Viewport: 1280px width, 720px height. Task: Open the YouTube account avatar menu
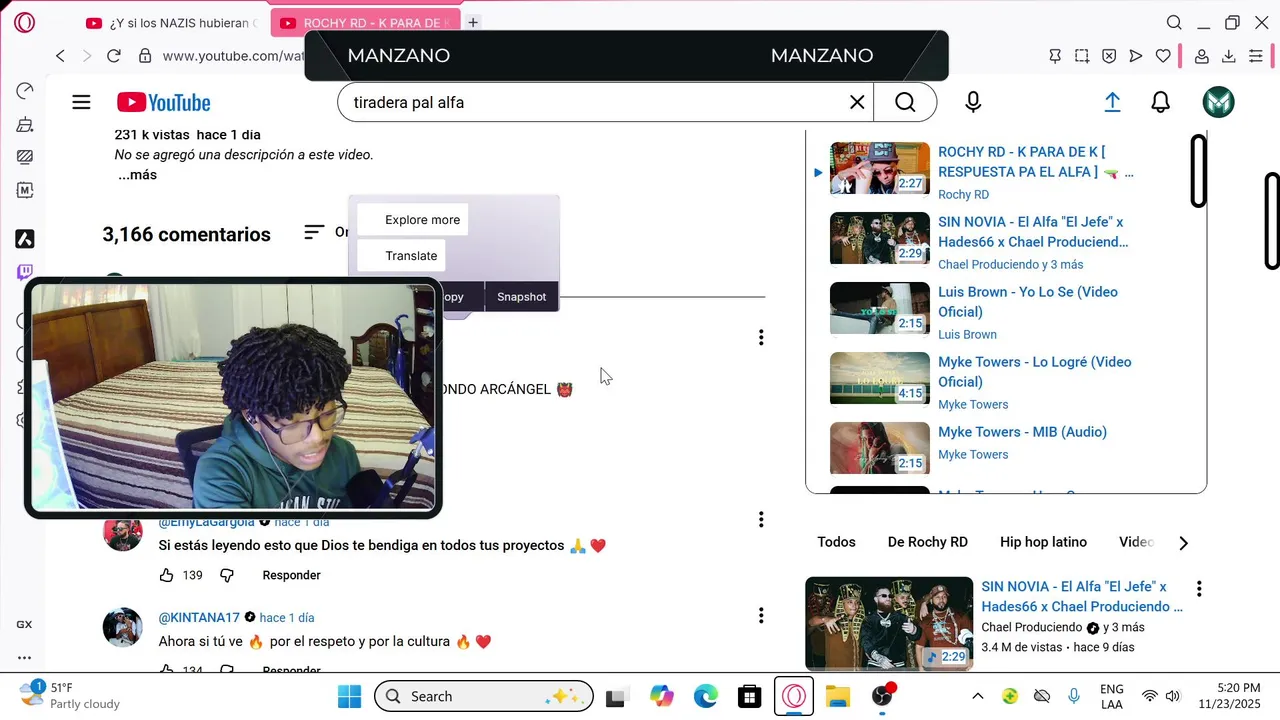point(1218,102)
